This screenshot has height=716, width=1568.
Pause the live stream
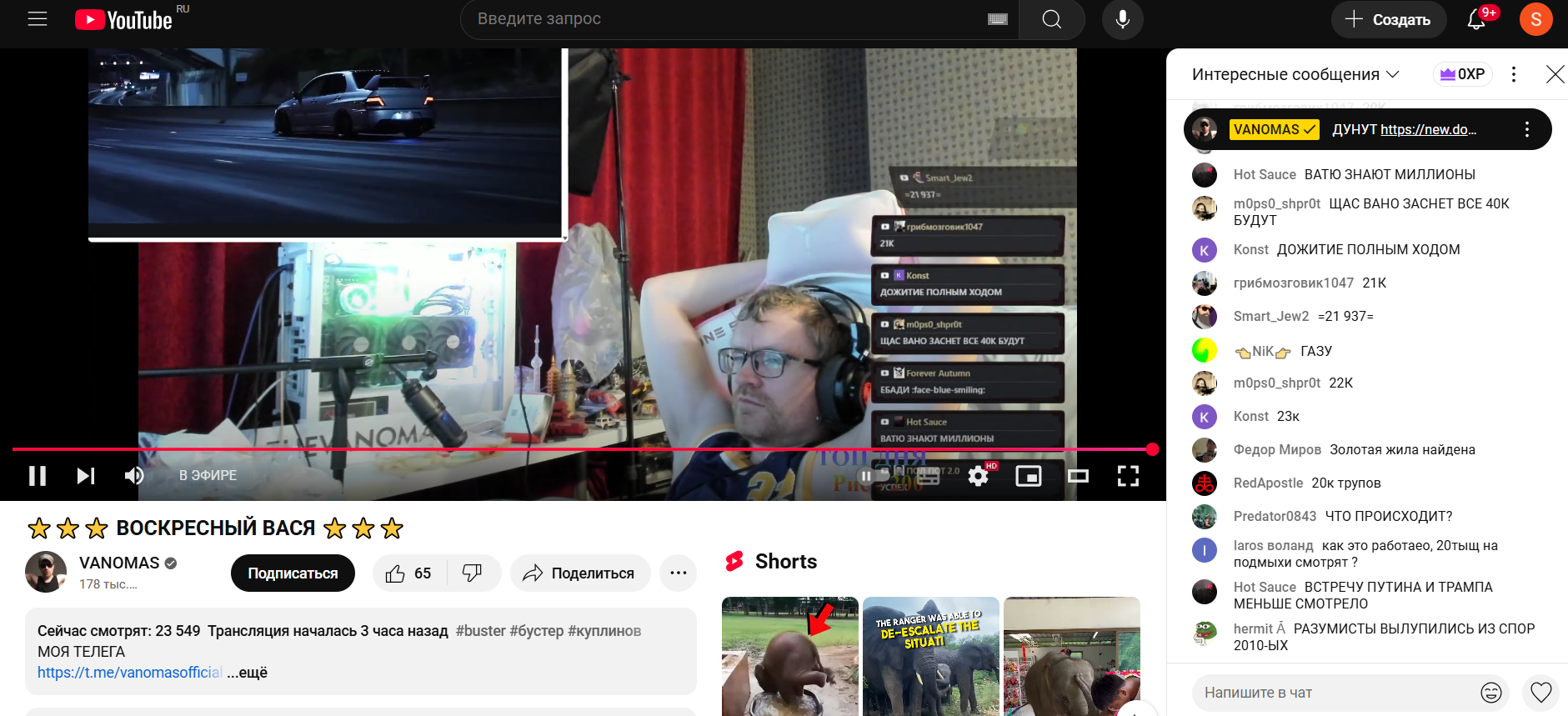pyautogui.click(x=38, y=475)
